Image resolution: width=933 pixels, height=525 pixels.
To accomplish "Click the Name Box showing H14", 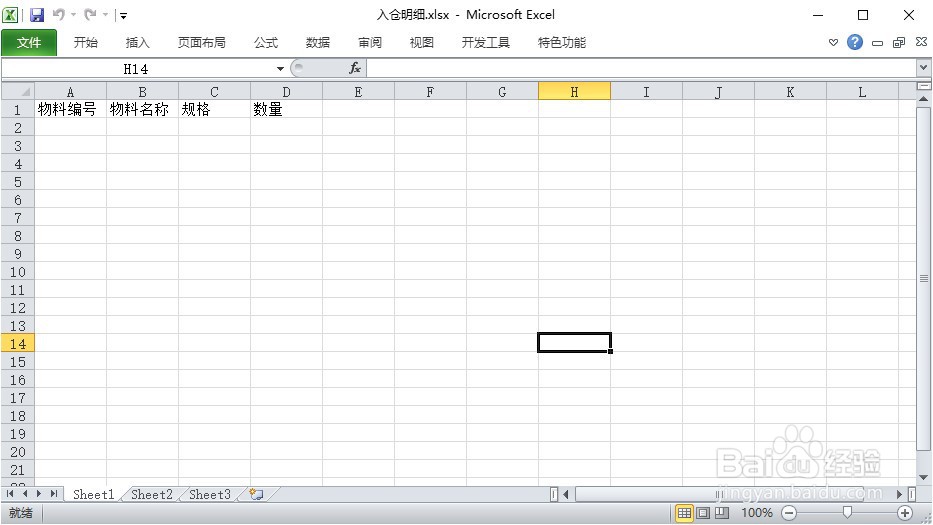I will tap(136, 69).
